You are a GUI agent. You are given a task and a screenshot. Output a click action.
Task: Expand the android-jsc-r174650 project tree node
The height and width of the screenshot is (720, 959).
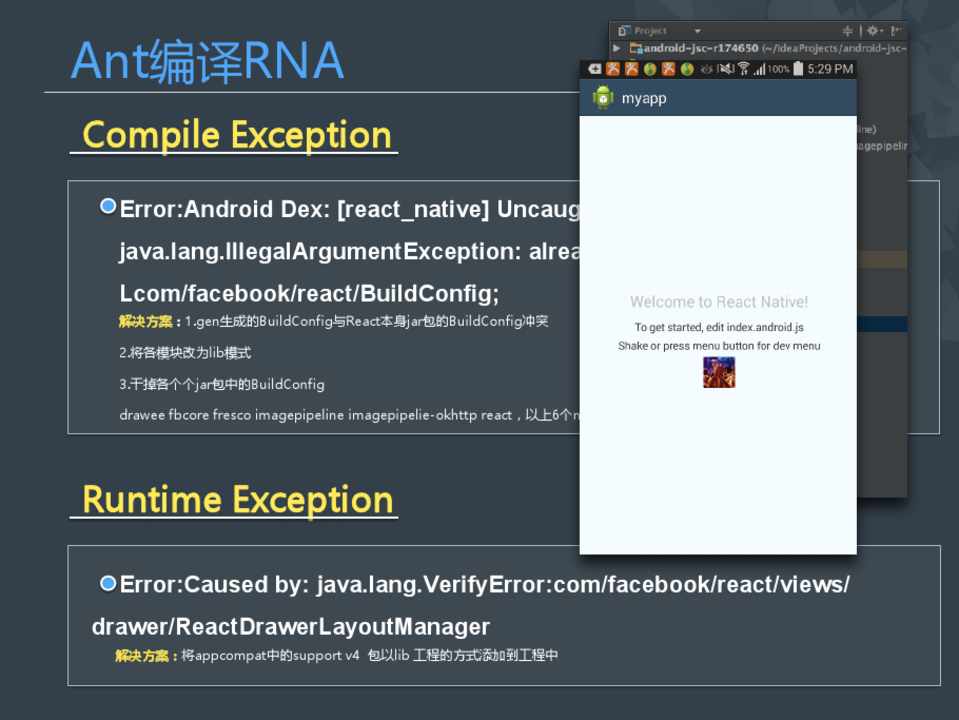pyautogui.click(x=617, y=48)
